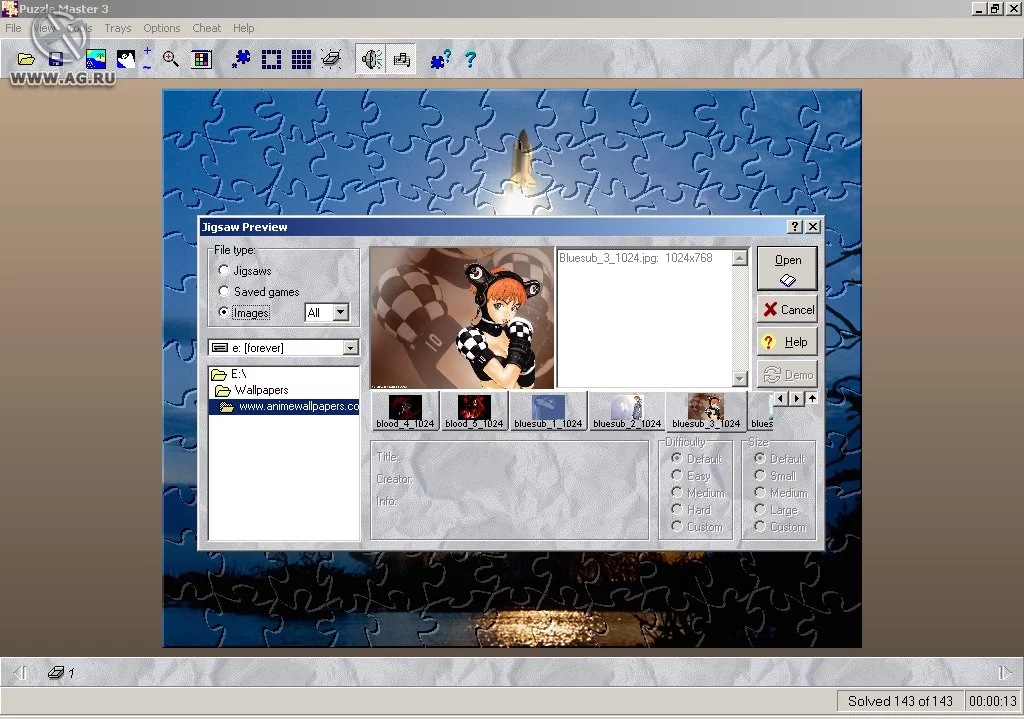Click the magnifying glass zoom icon
1024x719 pixels.
[171, 59]
